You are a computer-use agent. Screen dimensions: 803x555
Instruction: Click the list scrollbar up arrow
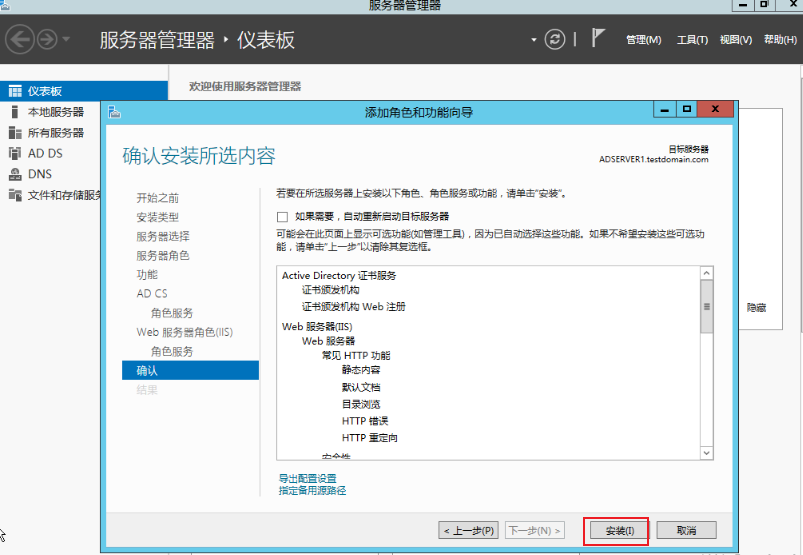707,273
